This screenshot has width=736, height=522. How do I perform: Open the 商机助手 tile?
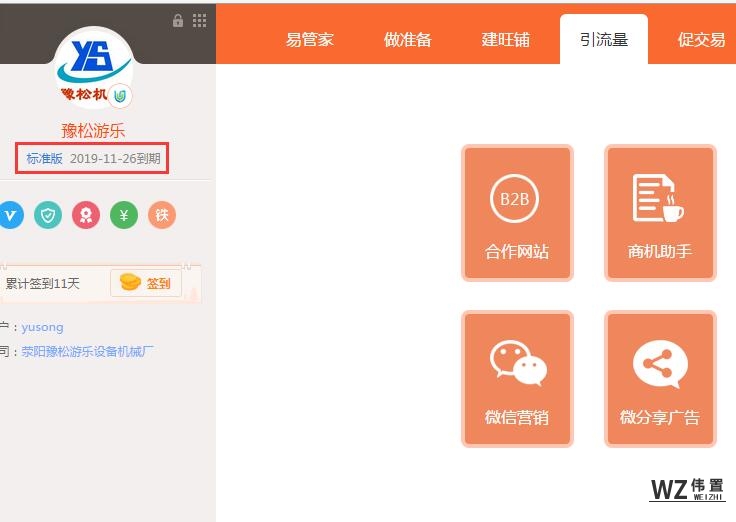[x=660, y=213]
